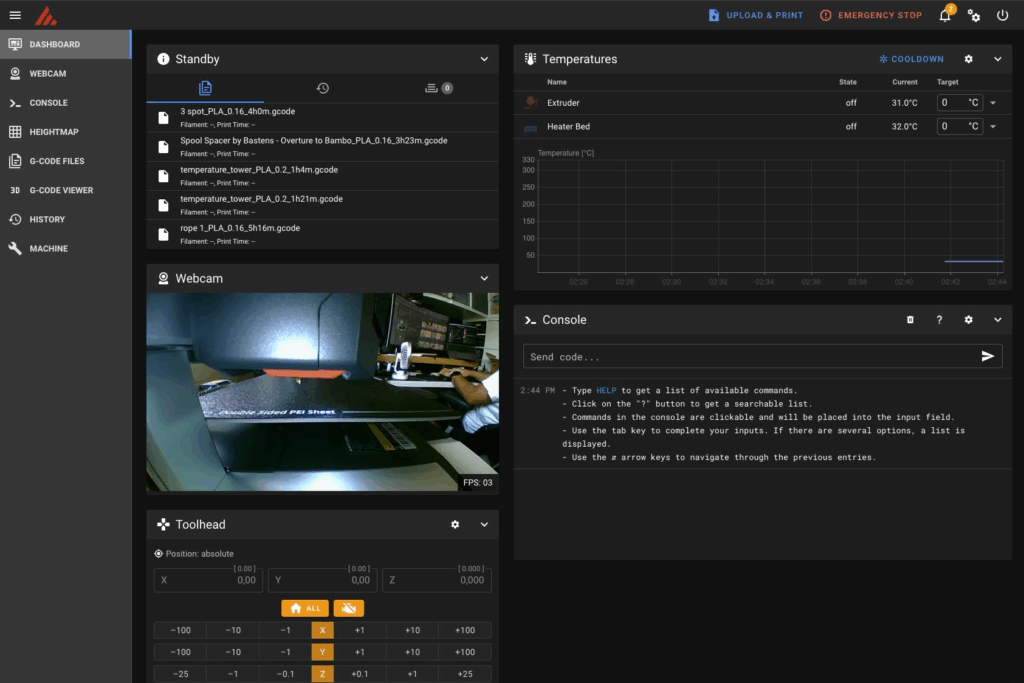Image resolution: width=1024 pixels, height=683 pixels.
Task: Open Heater Bed target preset dropdown
Action: [x=993, y=127]
